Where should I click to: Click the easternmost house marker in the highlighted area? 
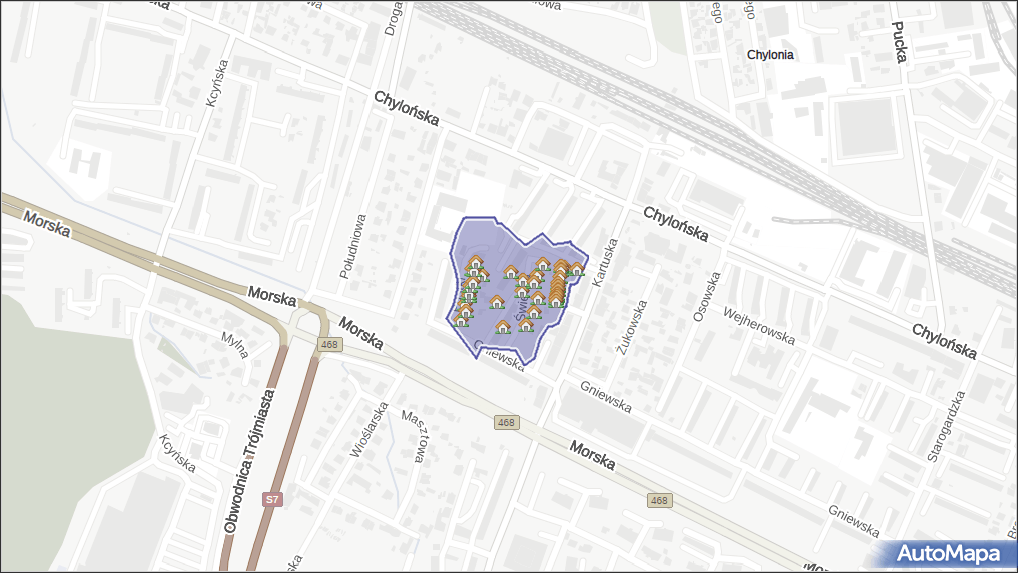click(577, 268)
